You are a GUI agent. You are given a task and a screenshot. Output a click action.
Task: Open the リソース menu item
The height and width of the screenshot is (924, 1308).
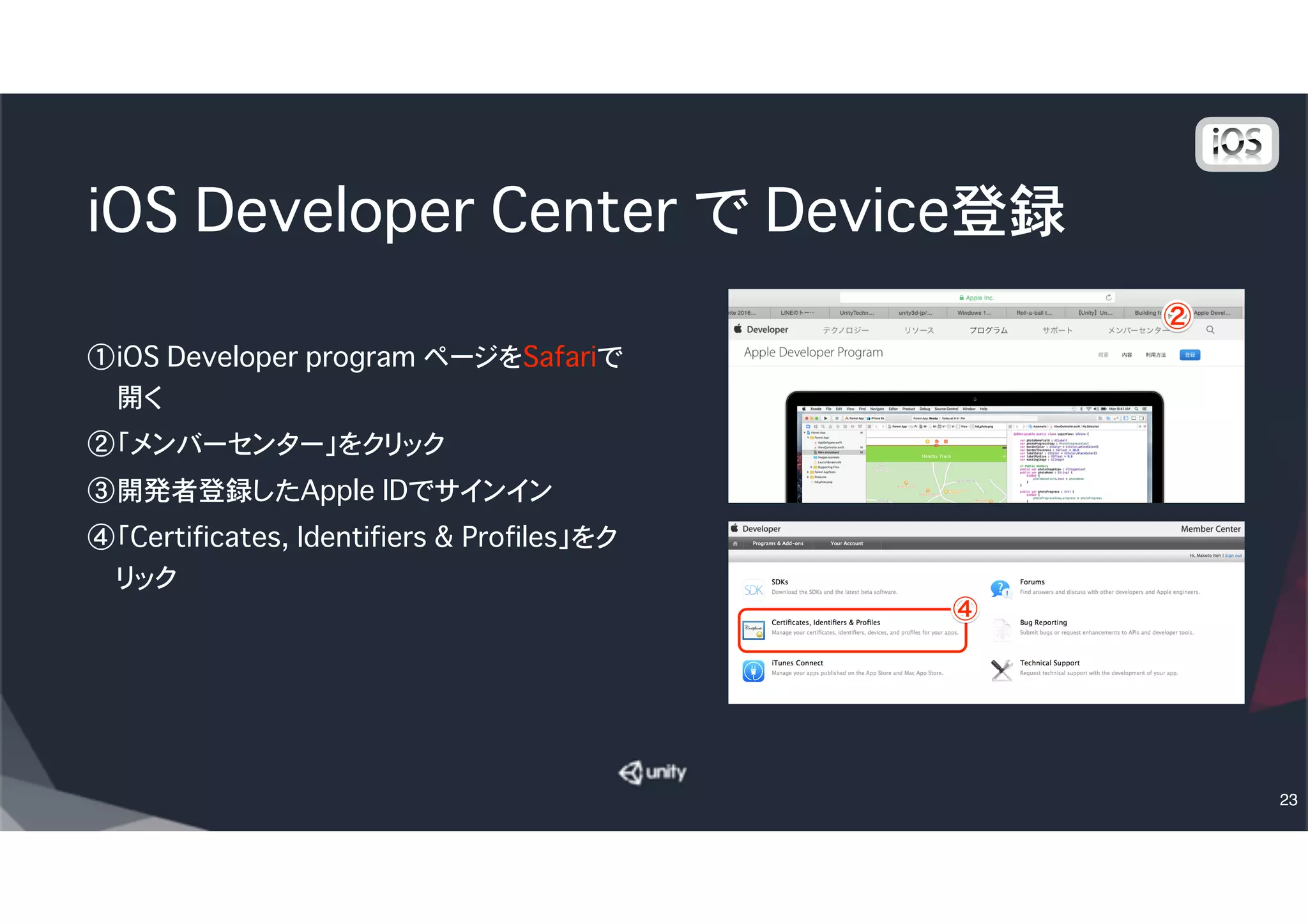(919, 330)
